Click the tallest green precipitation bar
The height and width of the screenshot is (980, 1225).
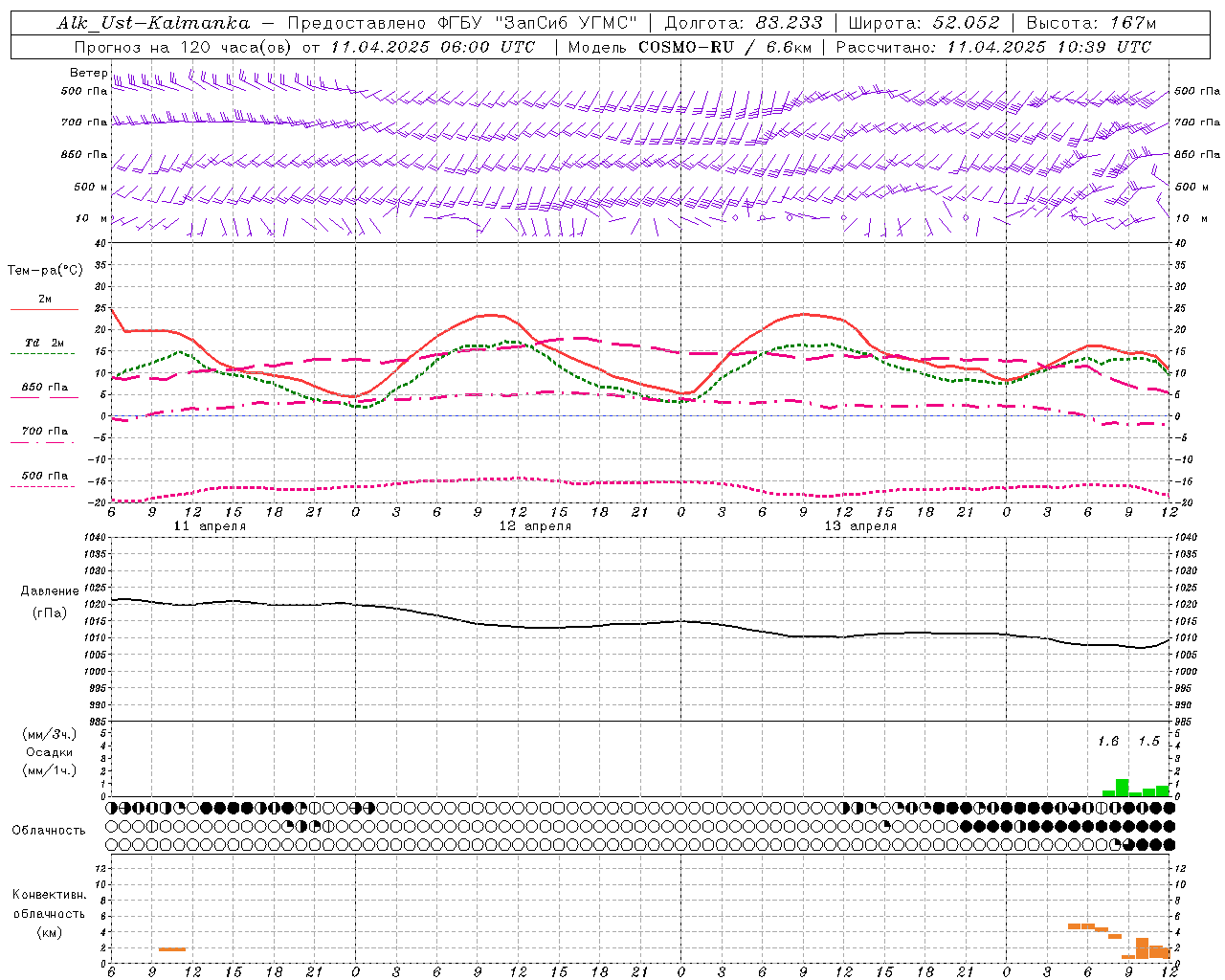point(1122,788)
